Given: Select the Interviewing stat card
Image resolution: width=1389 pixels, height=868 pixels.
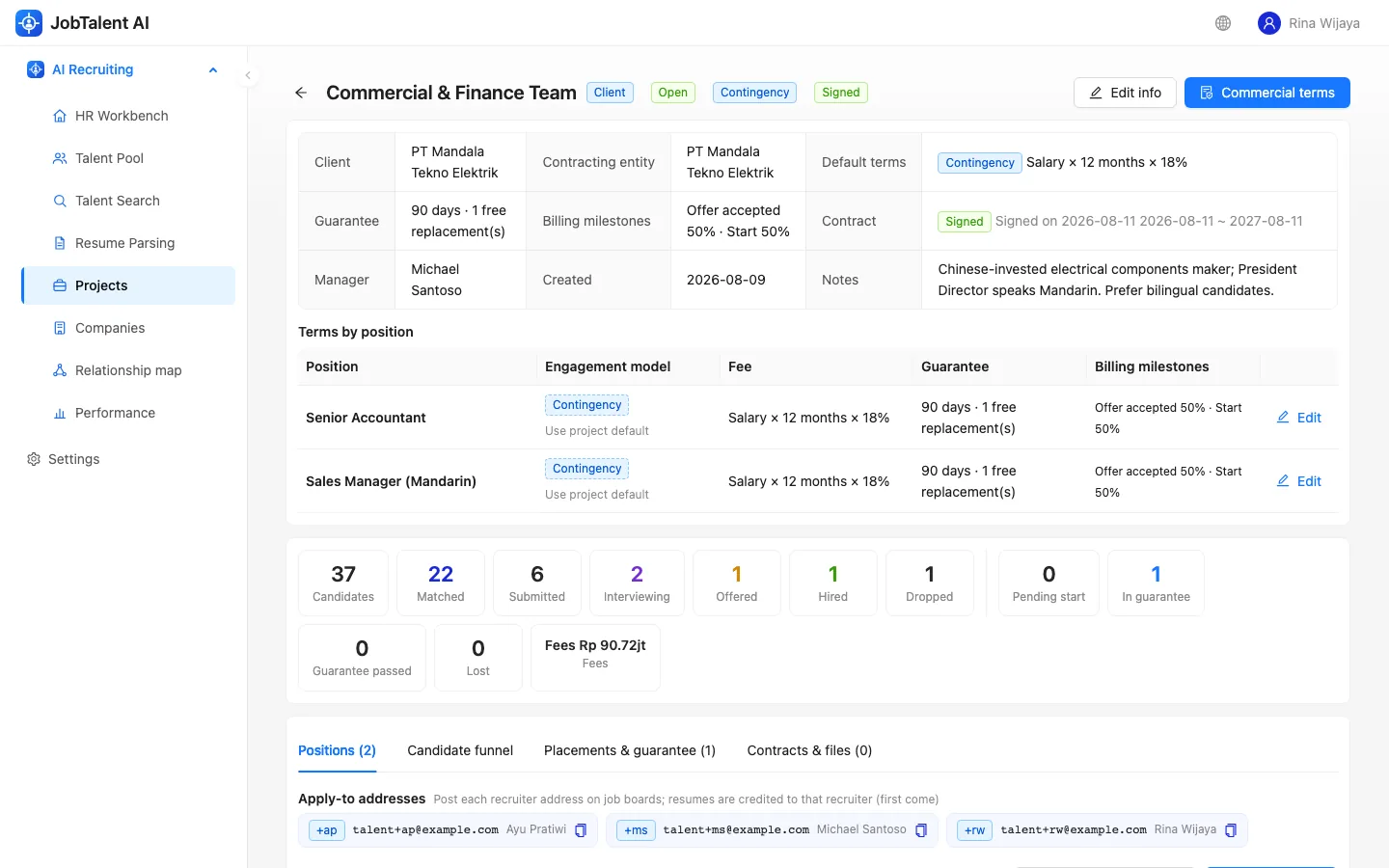Looking at the screenshot, I should tap(637, 583).
